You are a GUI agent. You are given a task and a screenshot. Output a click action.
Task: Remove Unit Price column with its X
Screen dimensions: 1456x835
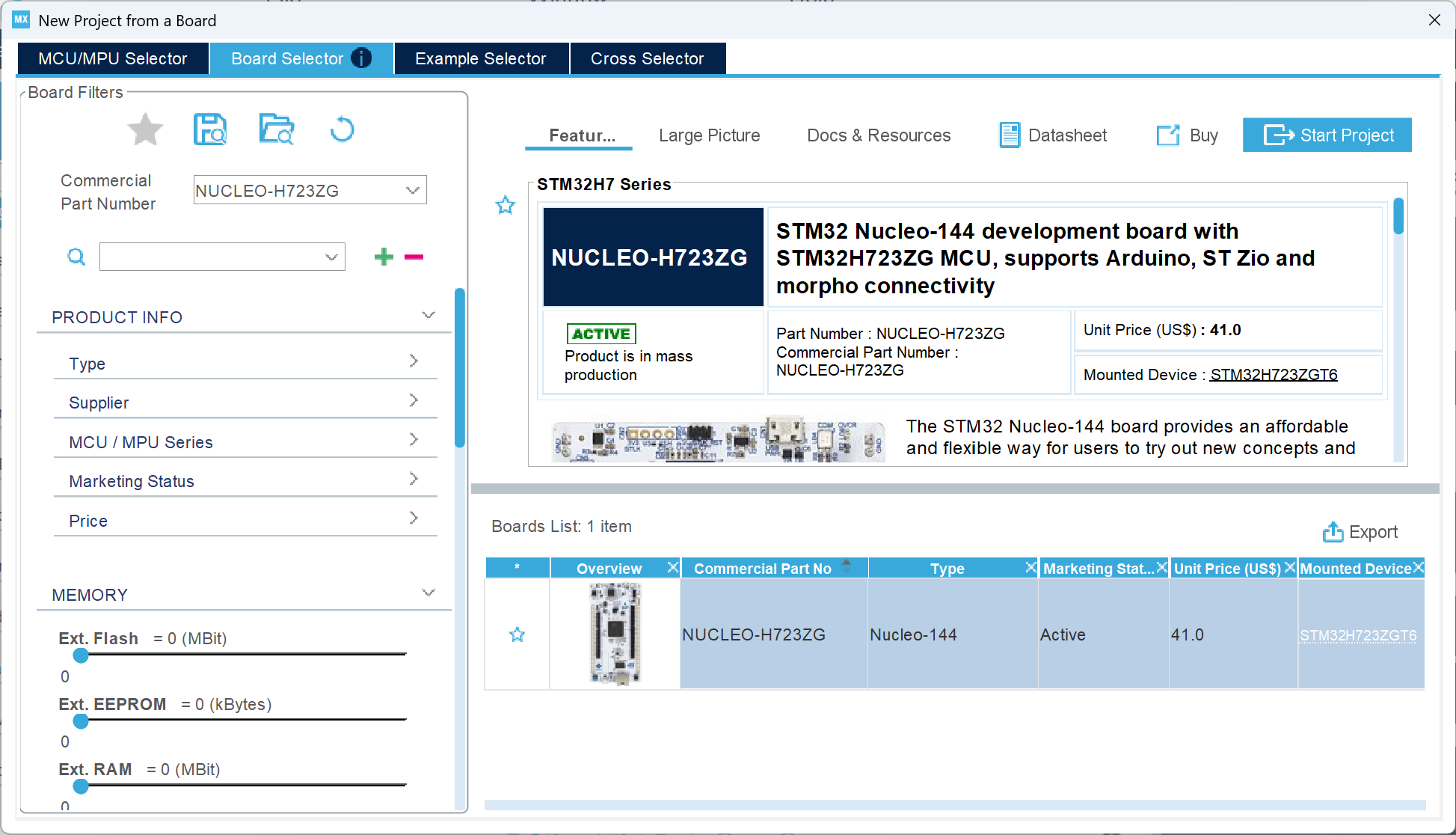tap(1289, 567)
